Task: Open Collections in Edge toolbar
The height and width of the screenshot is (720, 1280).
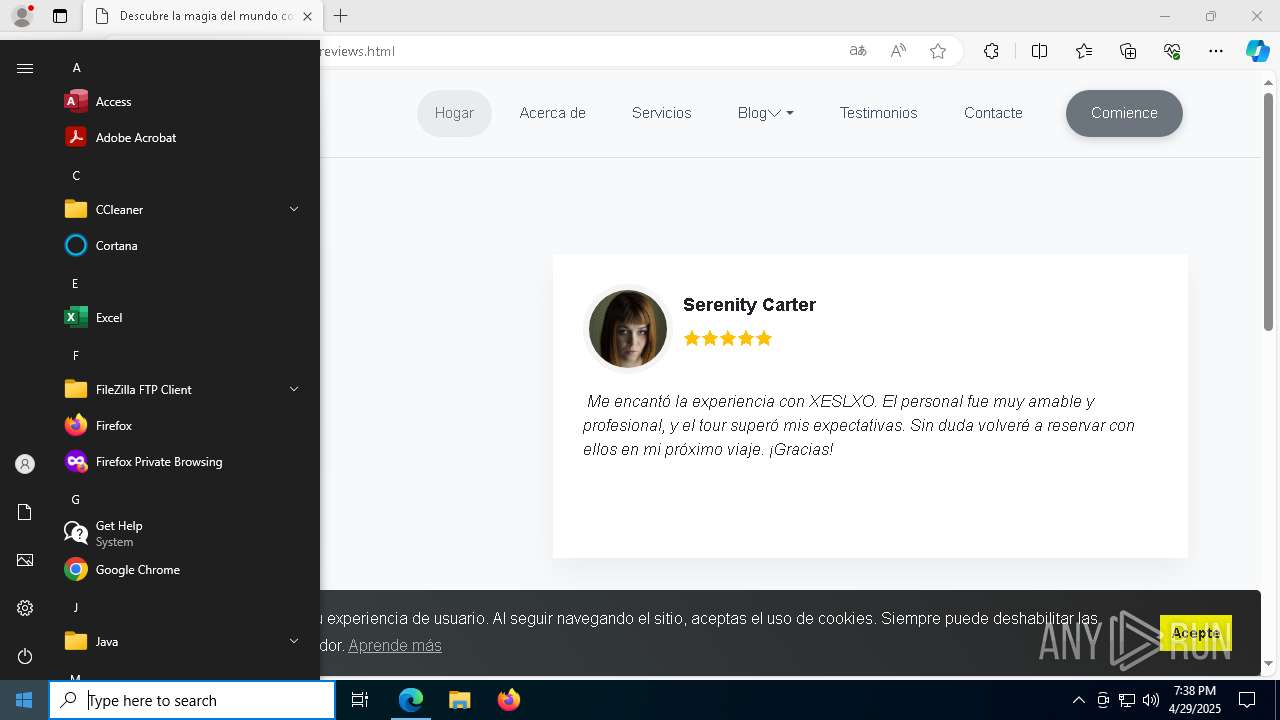Action: (x=1128, y=51)
